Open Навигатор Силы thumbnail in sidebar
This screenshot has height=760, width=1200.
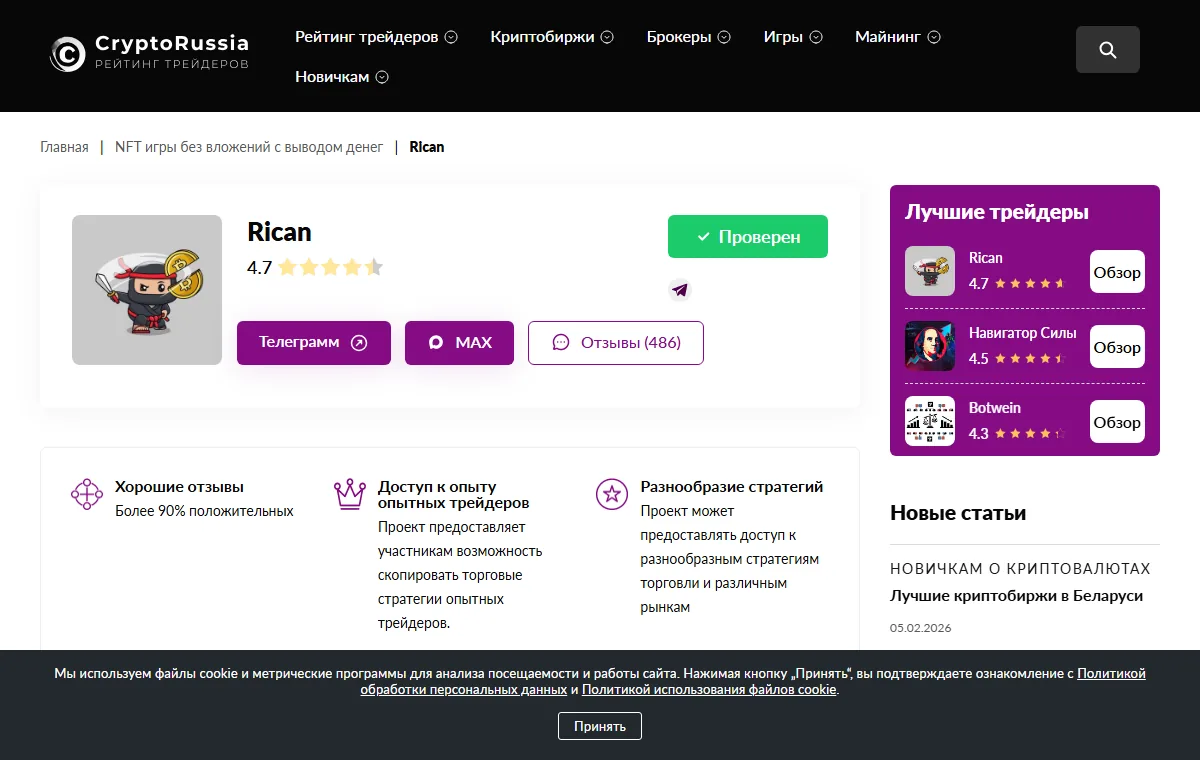tap(930, 346)
